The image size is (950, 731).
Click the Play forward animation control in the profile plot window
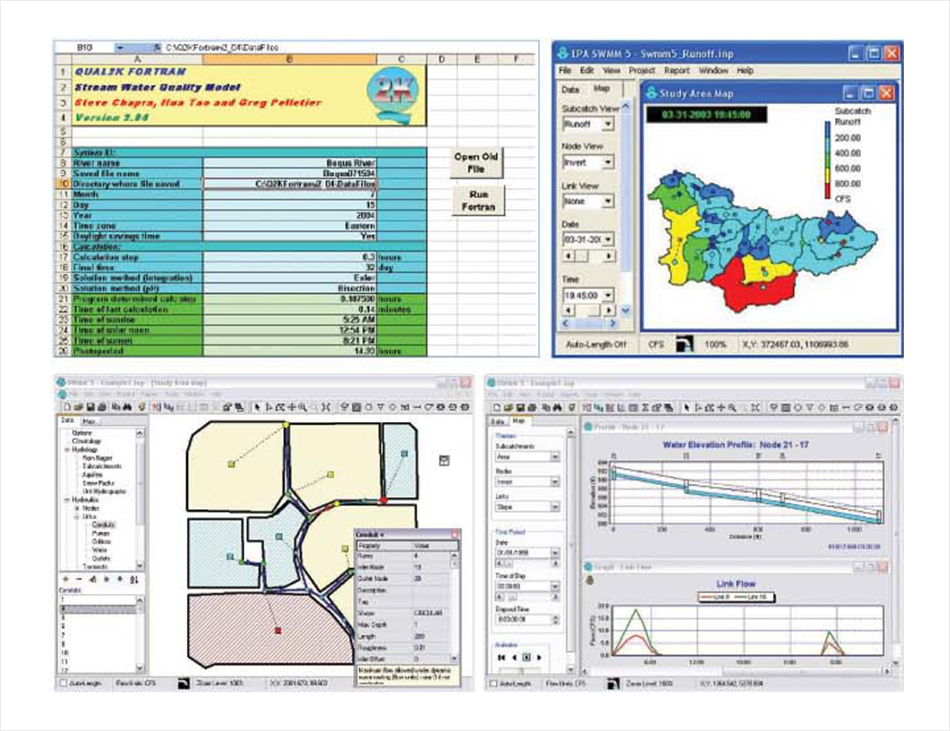pyautogui.click(x=539, y=657)
